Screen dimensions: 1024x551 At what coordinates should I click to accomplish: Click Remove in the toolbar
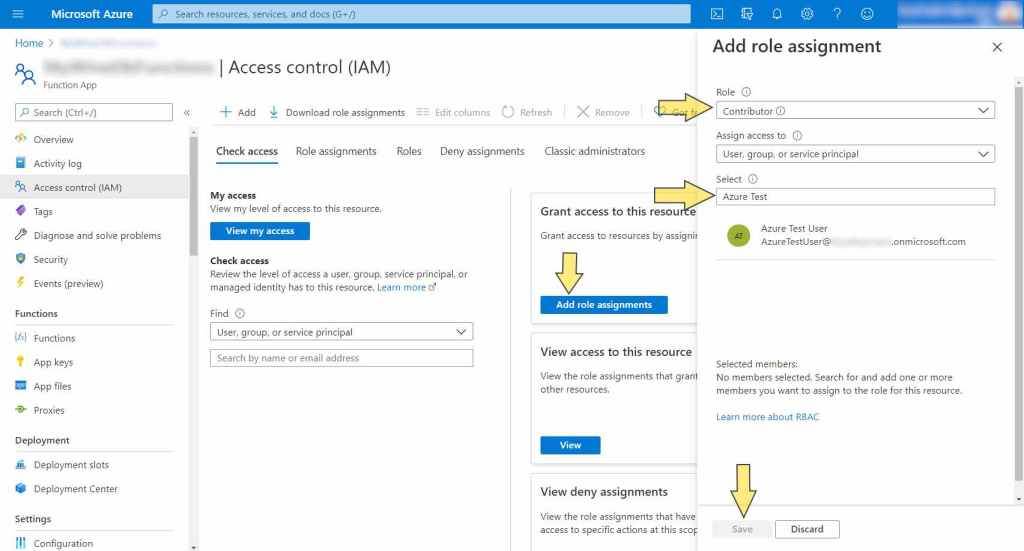click(x=603, y=112)
